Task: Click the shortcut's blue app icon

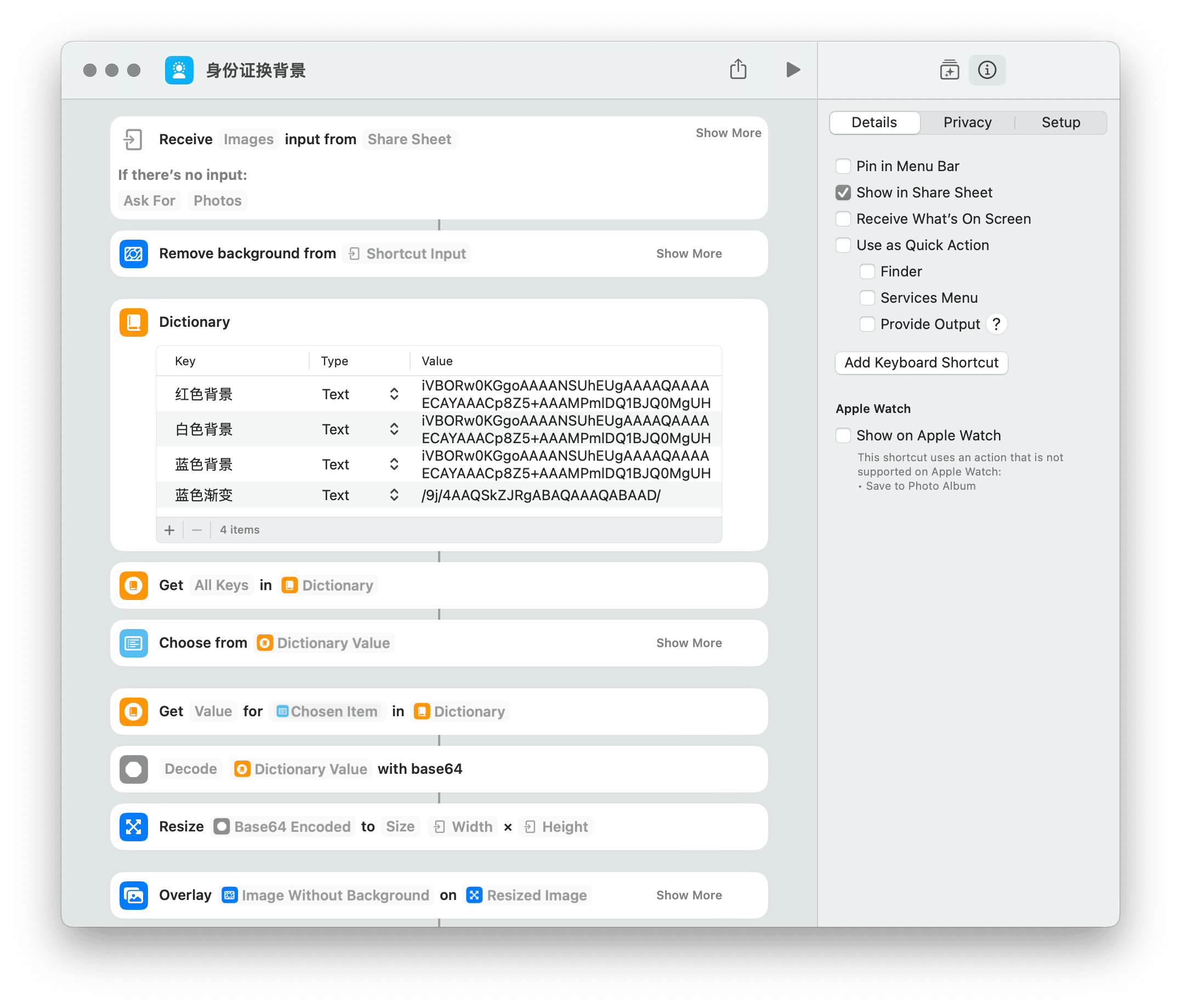Action: pos(179,70)
